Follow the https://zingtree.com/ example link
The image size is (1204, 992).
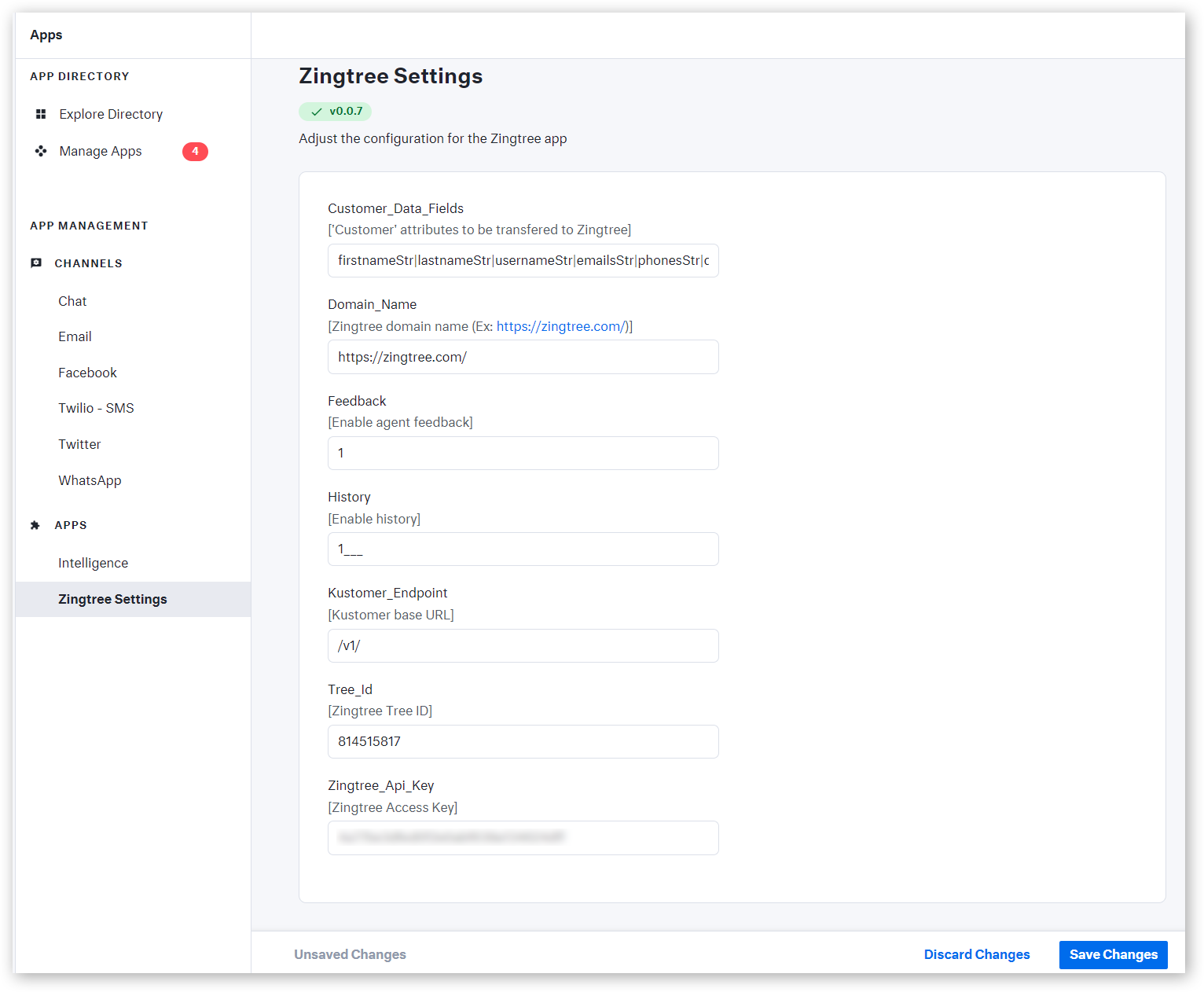(561, 326)
